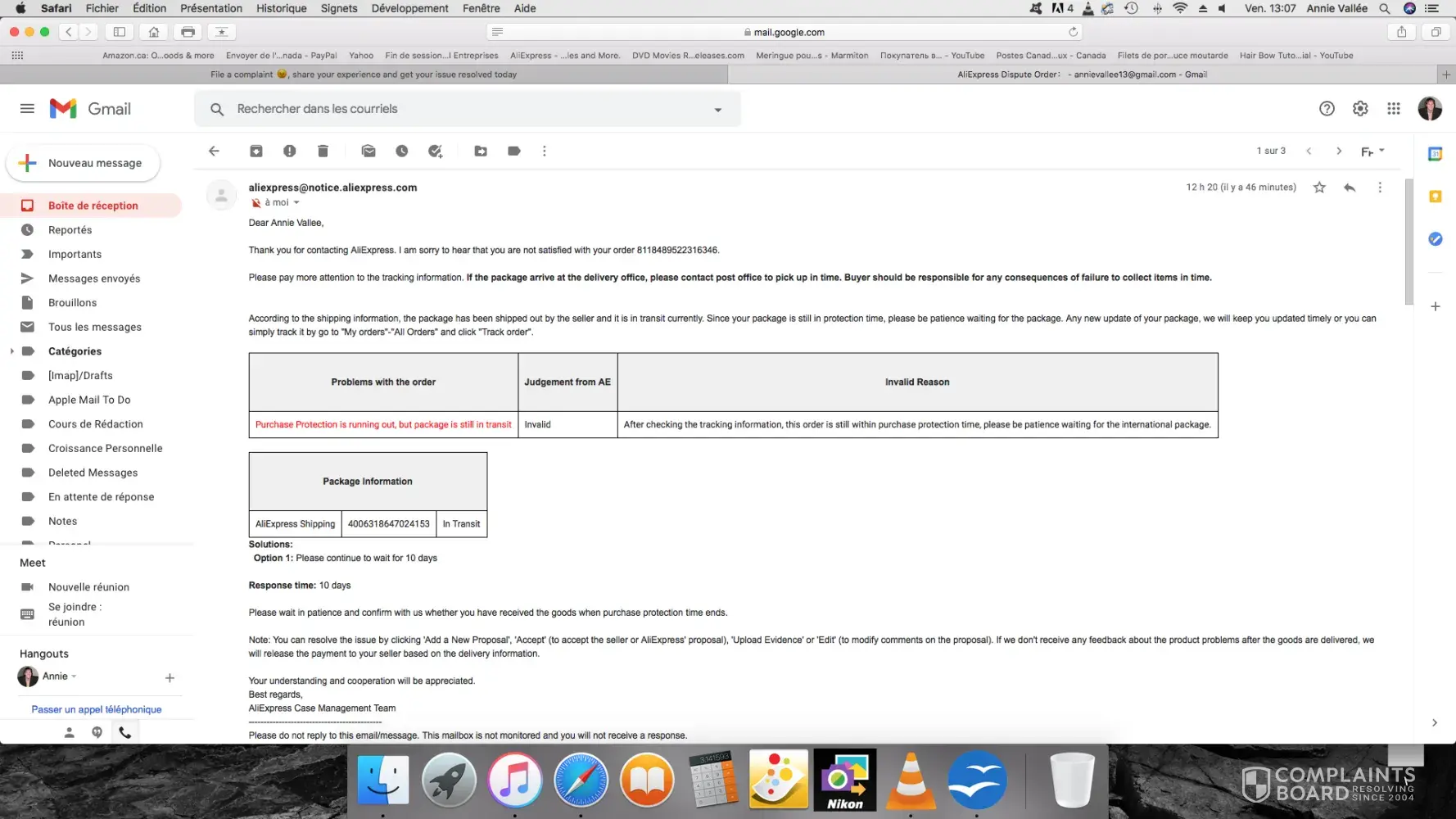Open the Gmail main menu hamburger
This screenshot has width=1456, height=819.
pyautogui.click(x=27, y=108)
